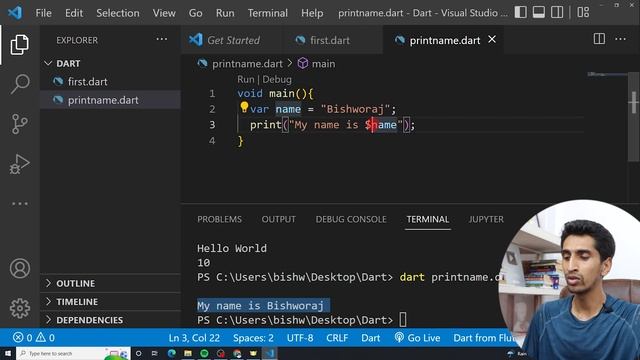Image resolution: width=640 pixels, height=360 pixels.
Task: Switch to the JUPYTER panel tab
Action: coord(486,219)
